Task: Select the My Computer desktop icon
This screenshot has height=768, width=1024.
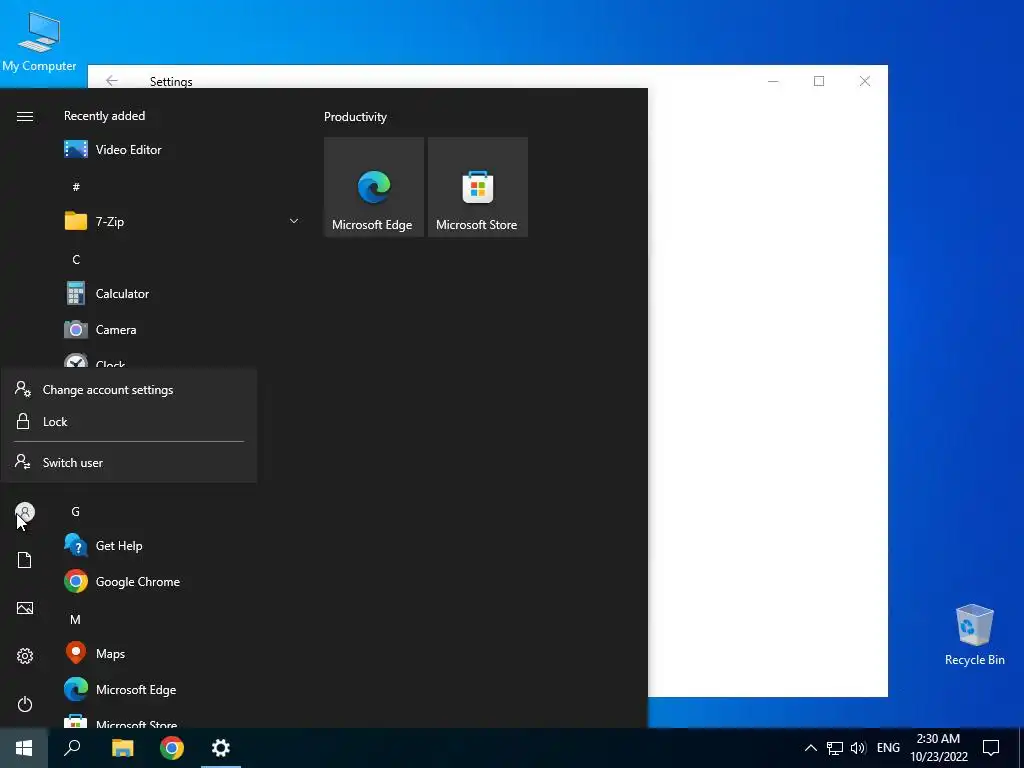Action: (x=39, y=40)
